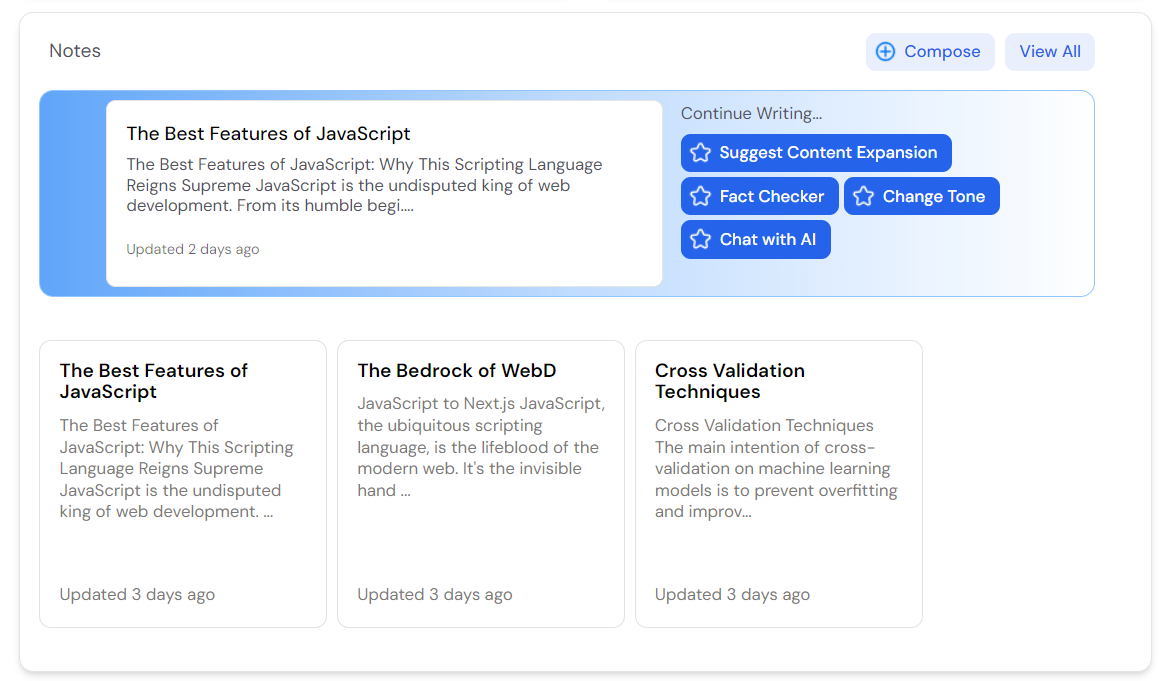The image size is (1162, 681).
Task: Click the excerpt beginning "JavaScript to Next.js"
Action: pos(480,447)
